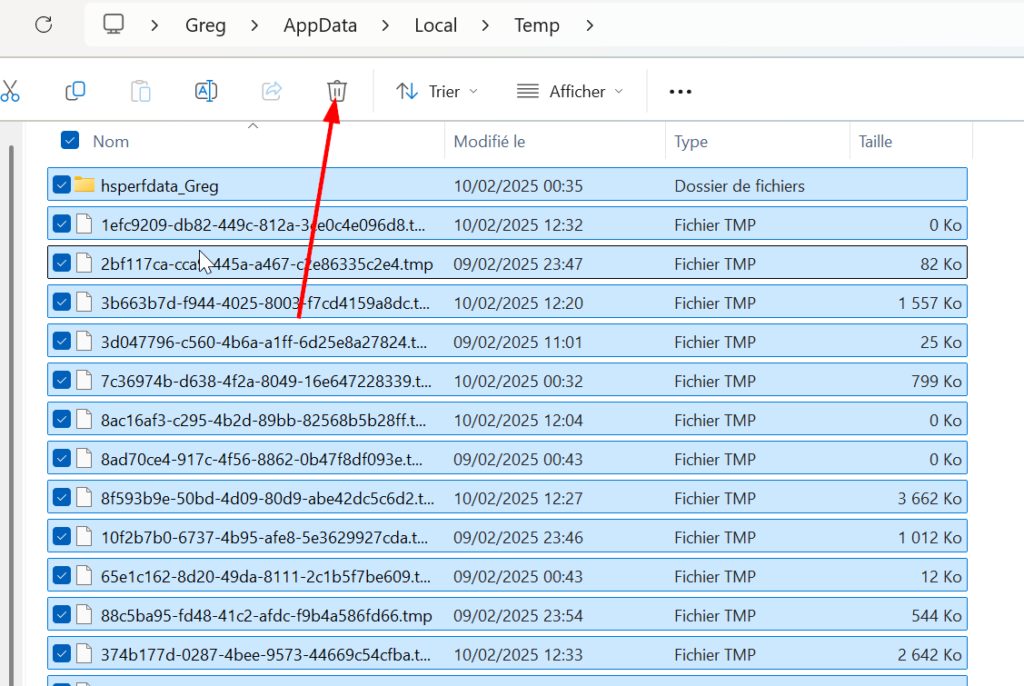Viewport: 1024px width, 686px height.
Task: Click the hsperfdata_Greg folder icon
Action: pos(84,185)
